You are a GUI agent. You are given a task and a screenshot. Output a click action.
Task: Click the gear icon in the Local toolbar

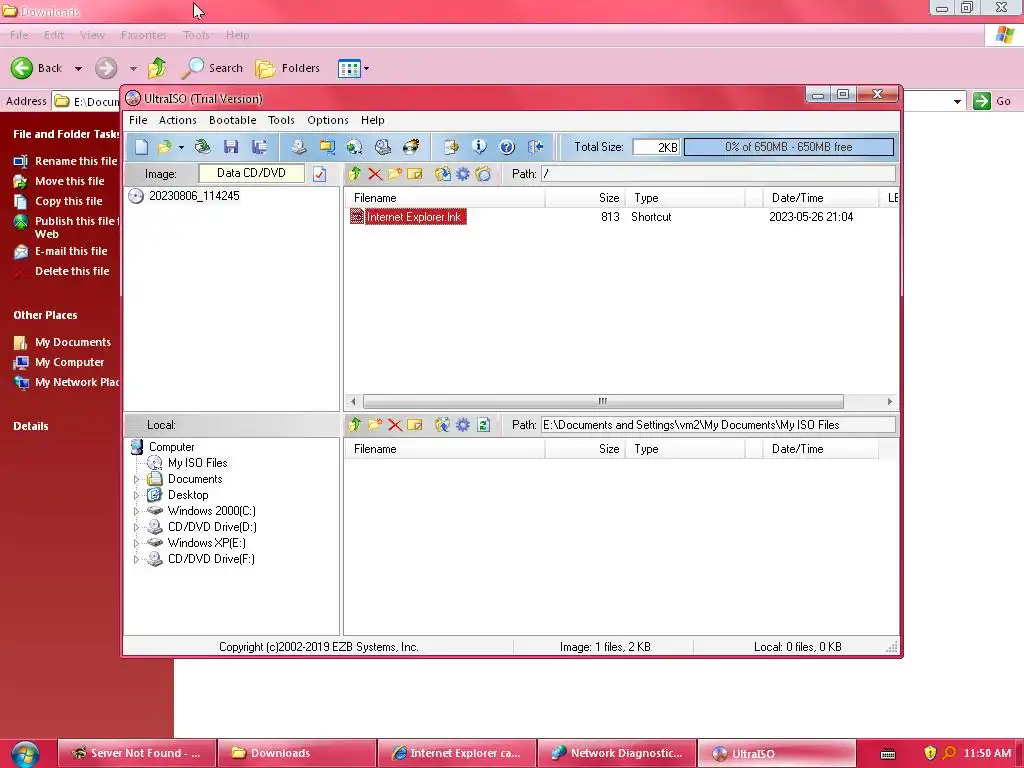pyautogui.click(x=462, y=425)
